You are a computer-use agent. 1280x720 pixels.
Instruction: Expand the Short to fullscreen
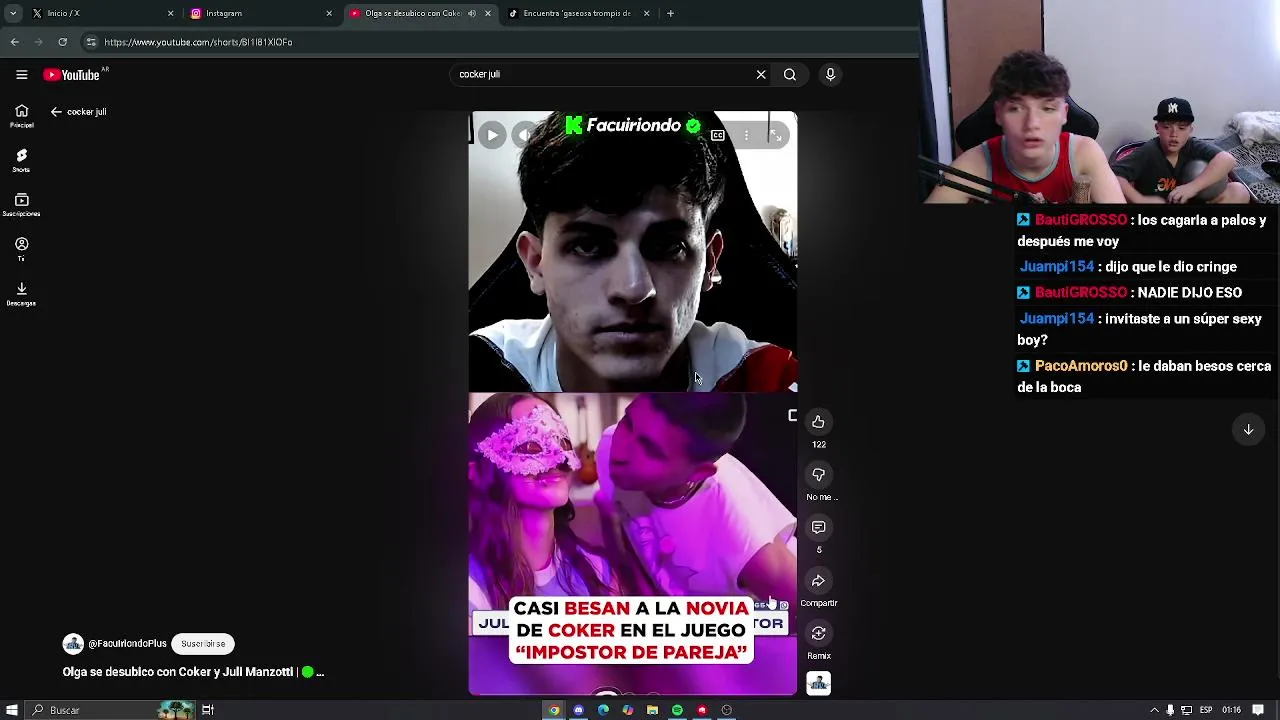pyautogui.click(x=775, y=135)
